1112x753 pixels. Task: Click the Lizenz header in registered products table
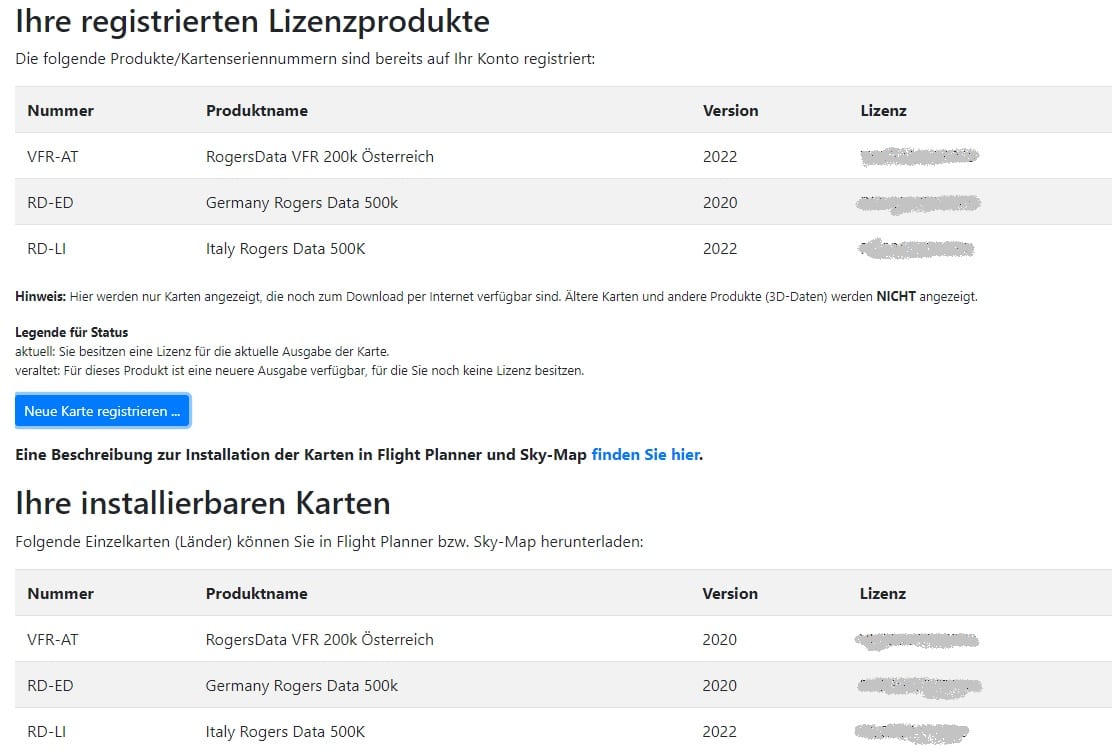pyautogui.click(x=883, y=110)
